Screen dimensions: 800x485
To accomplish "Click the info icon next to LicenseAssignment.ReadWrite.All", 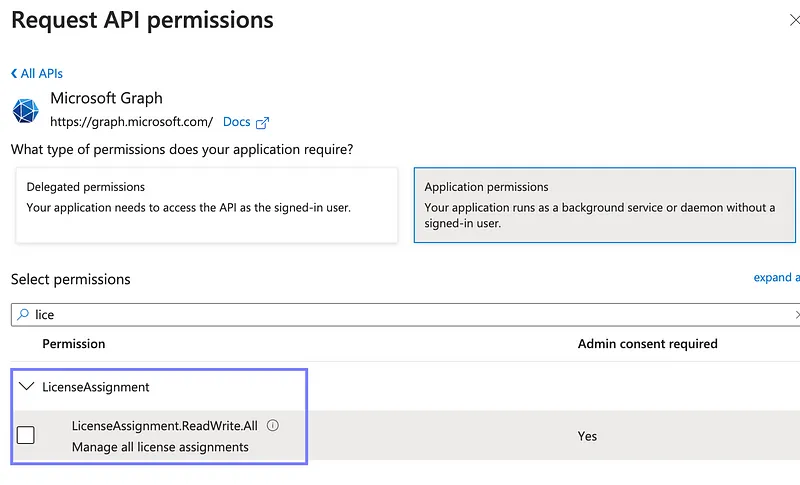I will tap(273, 425).
